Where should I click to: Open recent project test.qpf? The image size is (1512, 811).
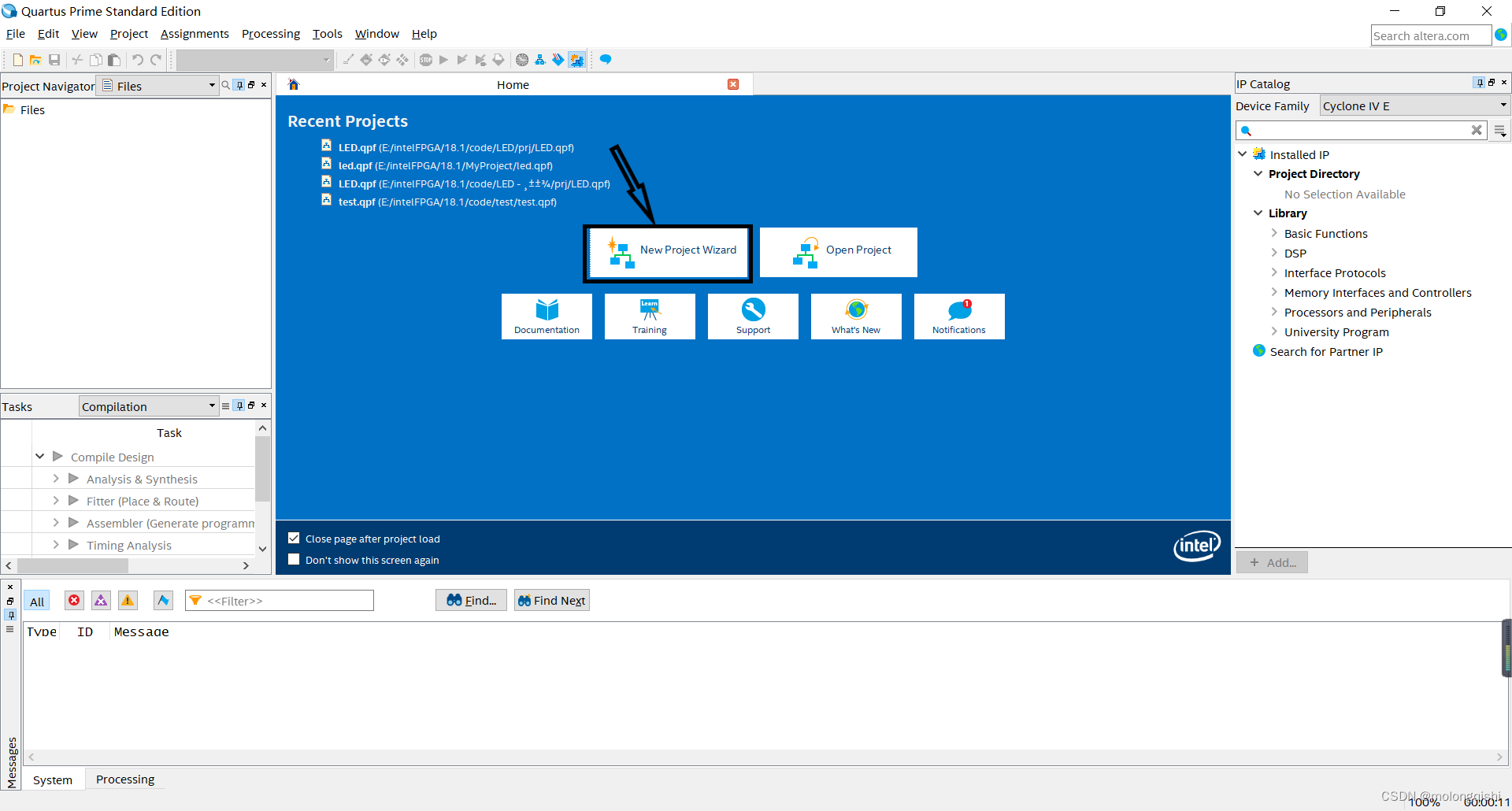pos(447,202)
